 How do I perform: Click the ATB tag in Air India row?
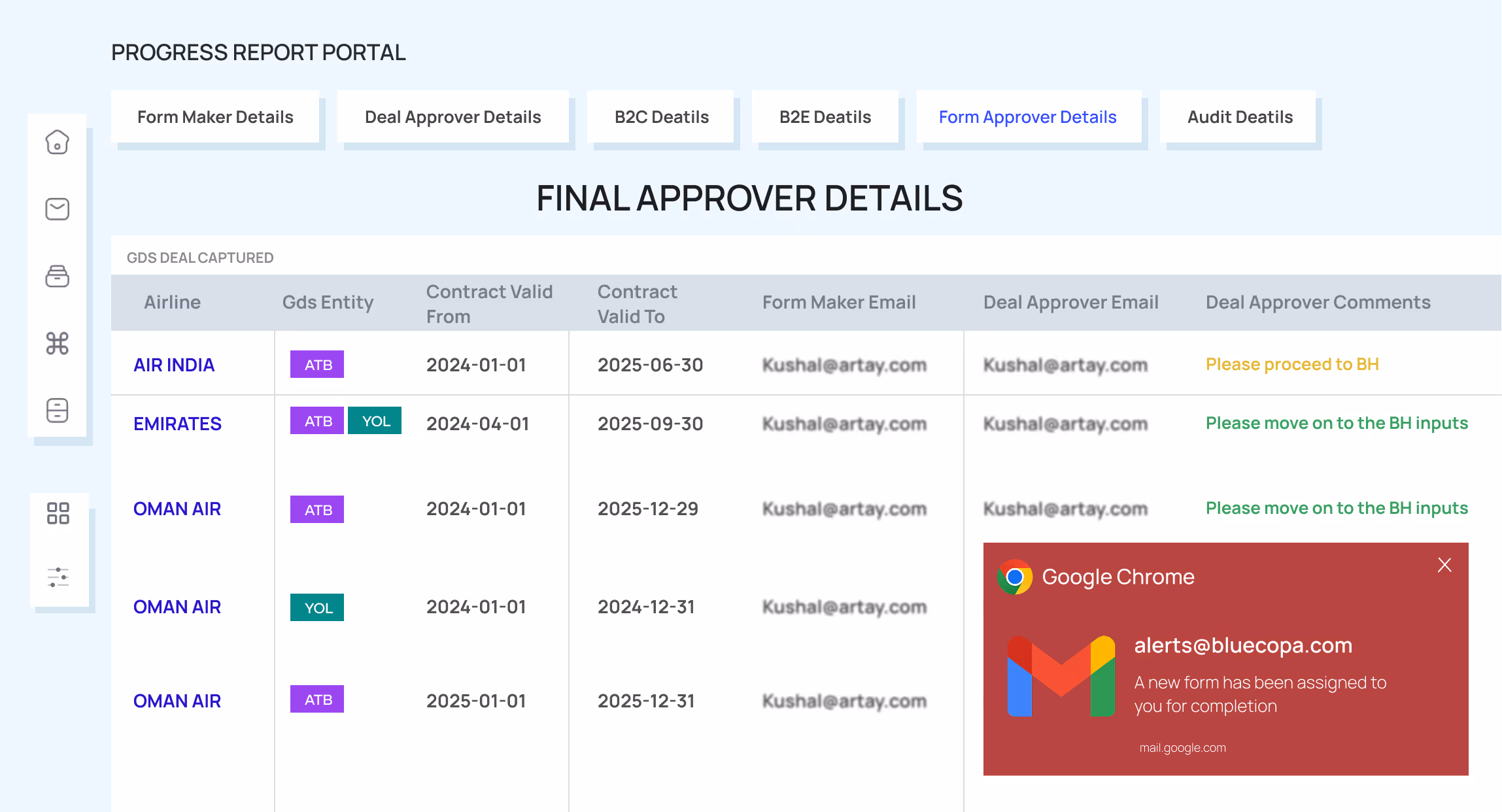318,365
